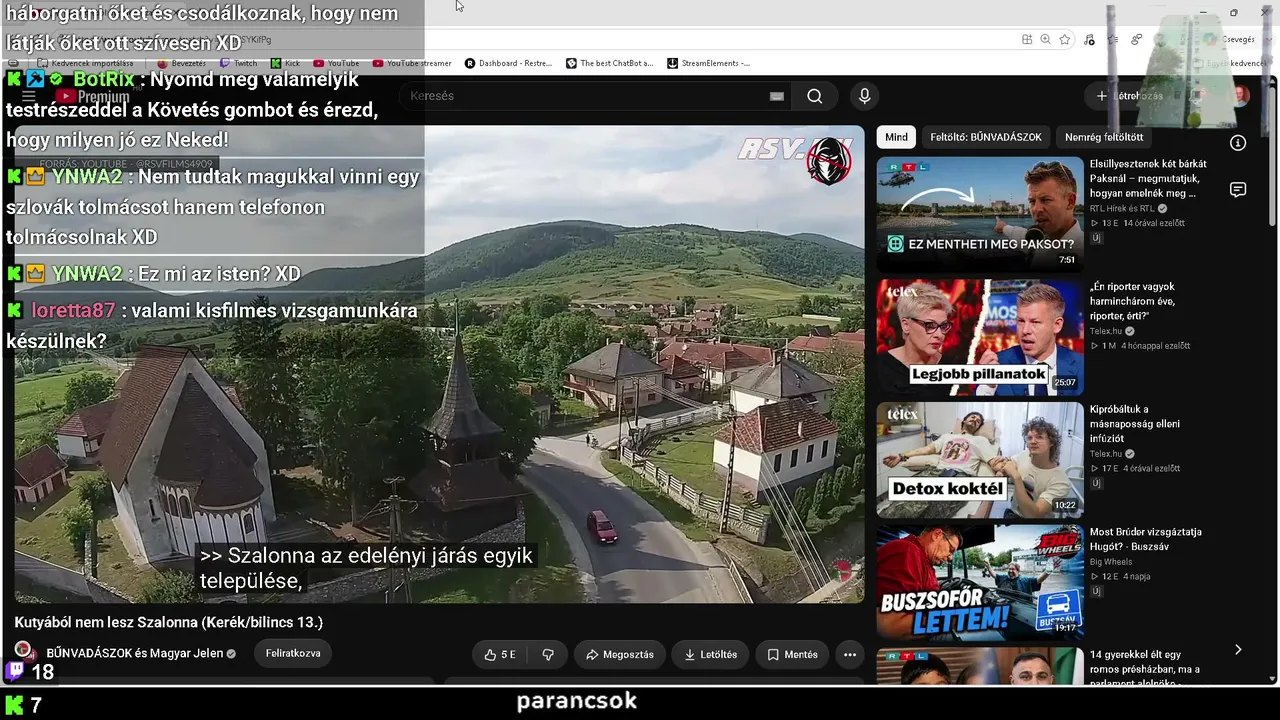This screenshot has height=720, width=1280.
Task: Search YouTube with the magnifier button
Action: point(815,96)
